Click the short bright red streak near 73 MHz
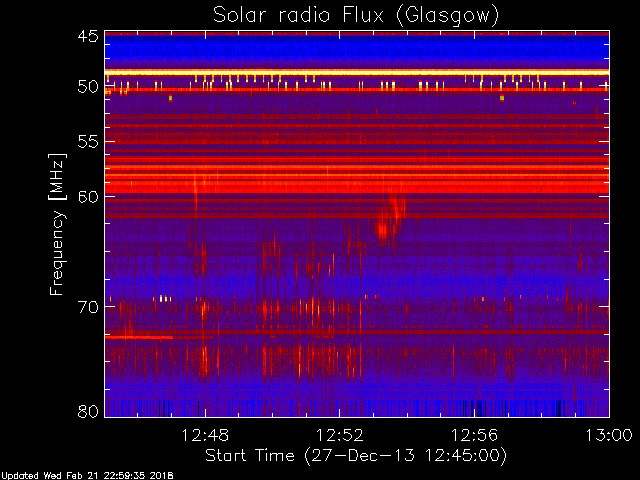Image resolution: width=640 pixels, height=480 pixels. pos(139,337)
